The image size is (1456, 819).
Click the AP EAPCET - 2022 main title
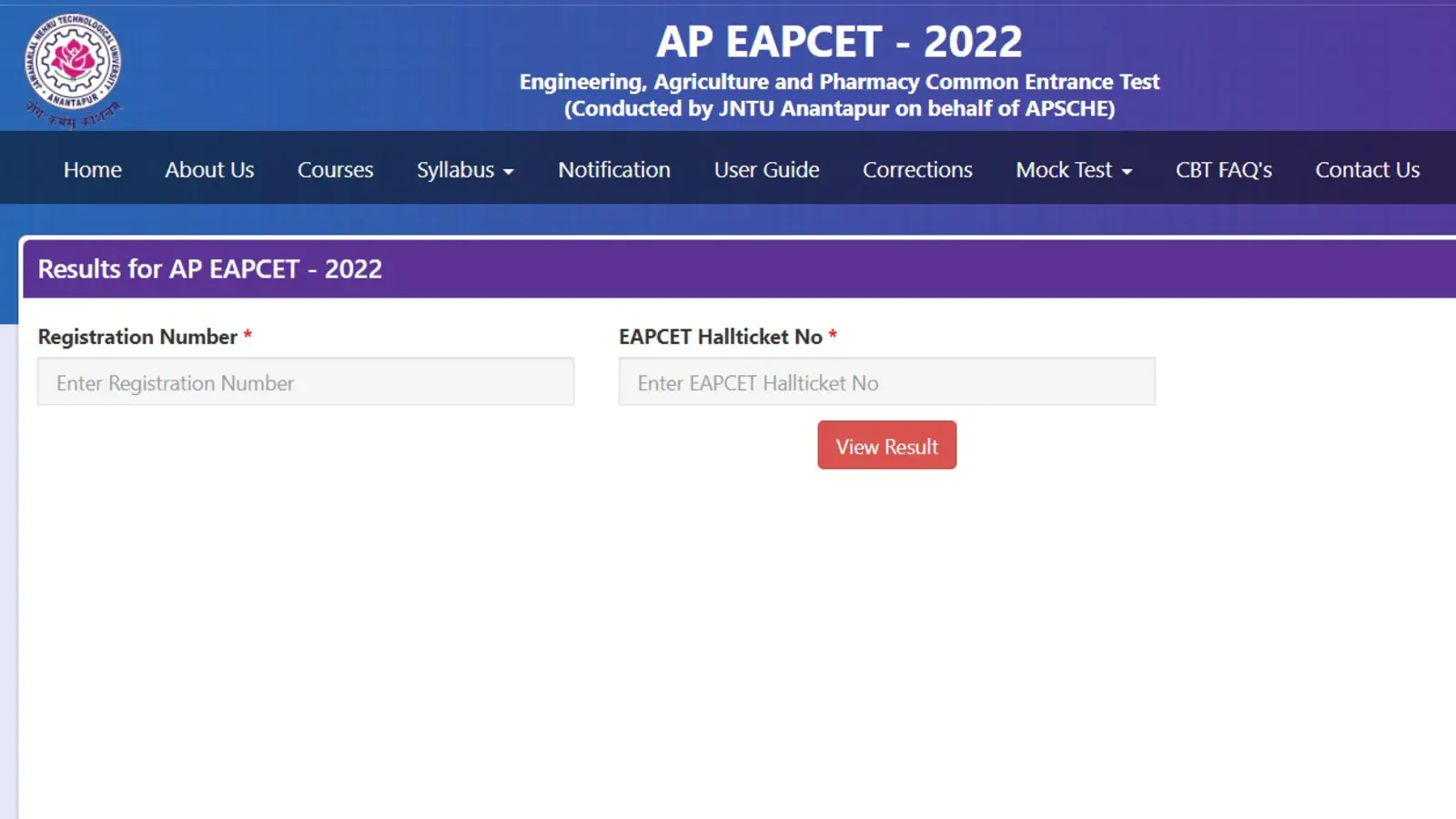(838, 42)
